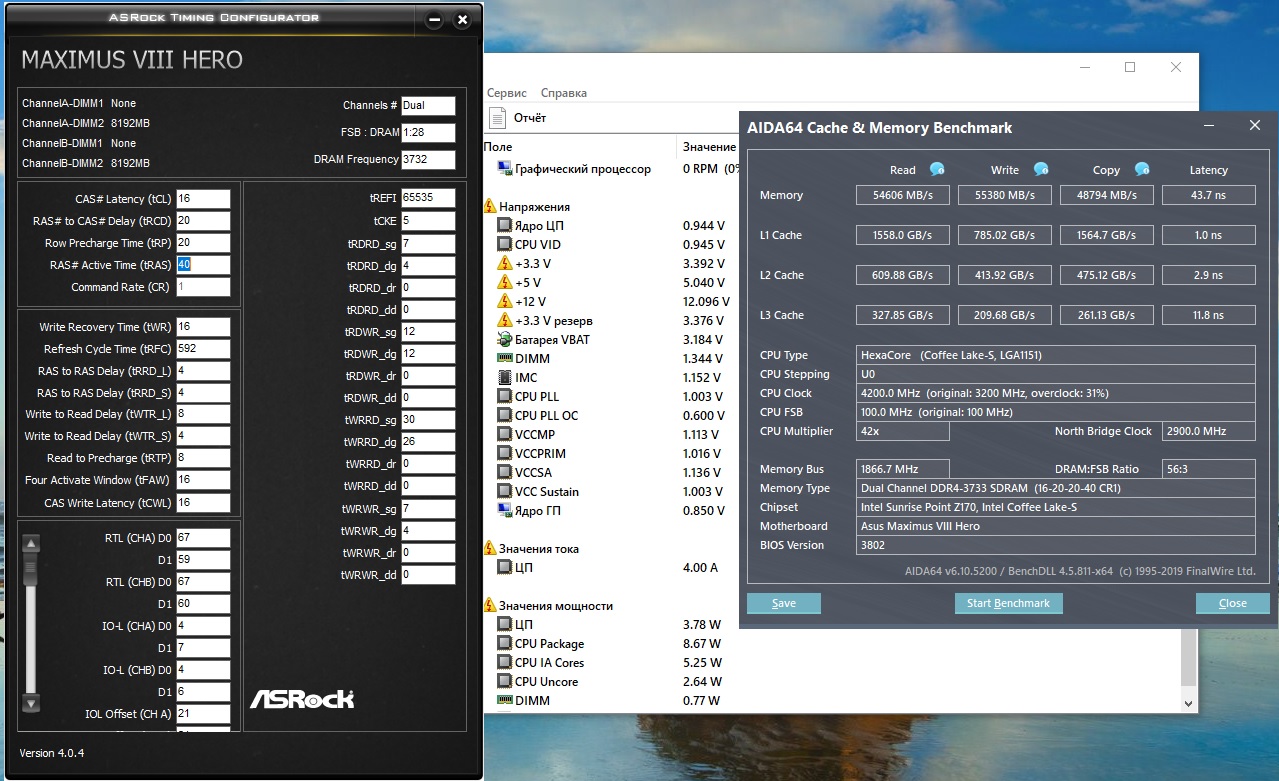Click the L3 Cache Copy 261.13 GB/s value
This screenshot has width=1279, height=781.
[x=1106, y=315]
